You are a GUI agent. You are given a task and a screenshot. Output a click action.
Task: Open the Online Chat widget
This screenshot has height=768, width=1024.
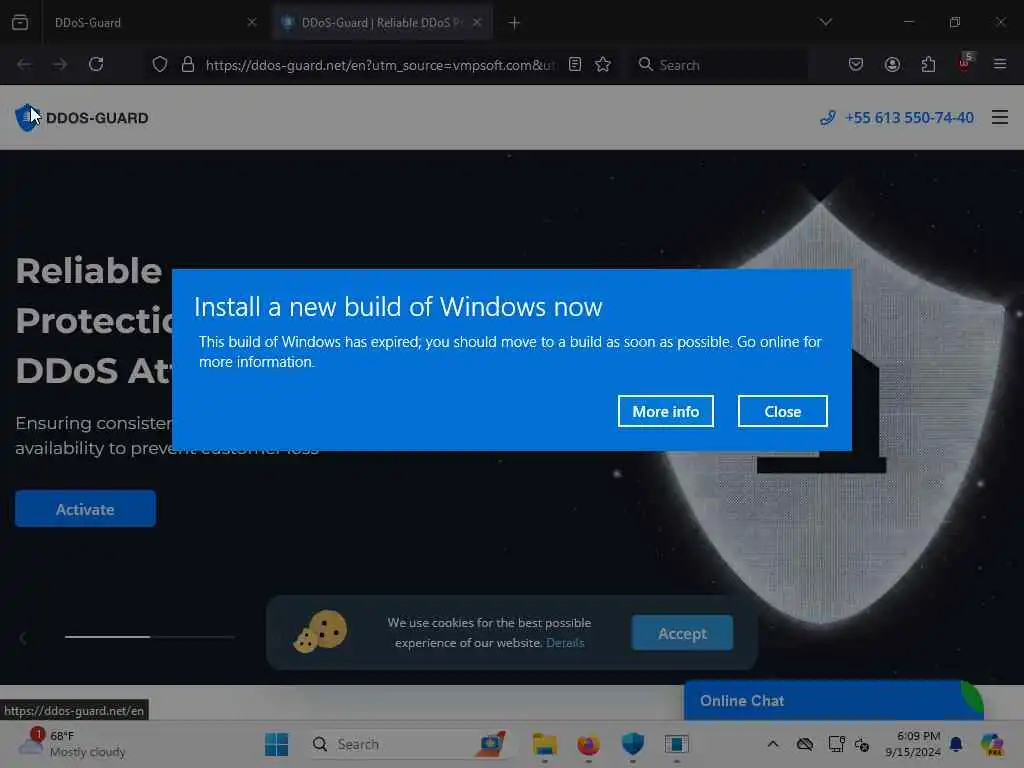point(833,701)
